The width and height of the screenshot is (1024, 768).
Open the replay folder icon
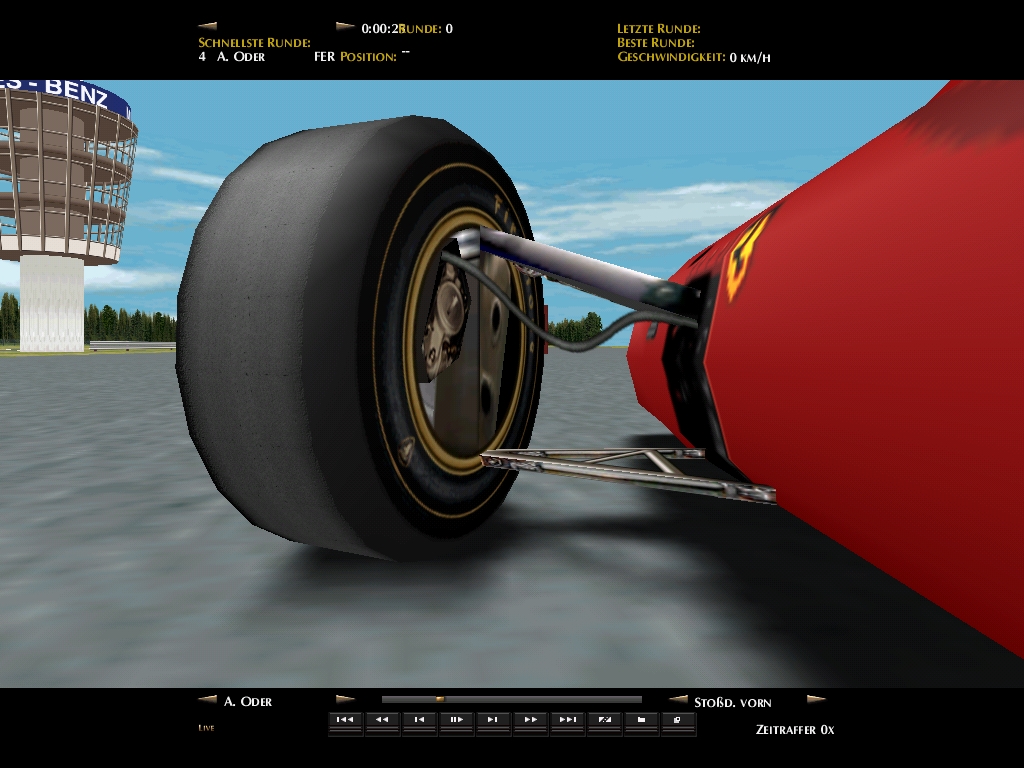(641, 720)
